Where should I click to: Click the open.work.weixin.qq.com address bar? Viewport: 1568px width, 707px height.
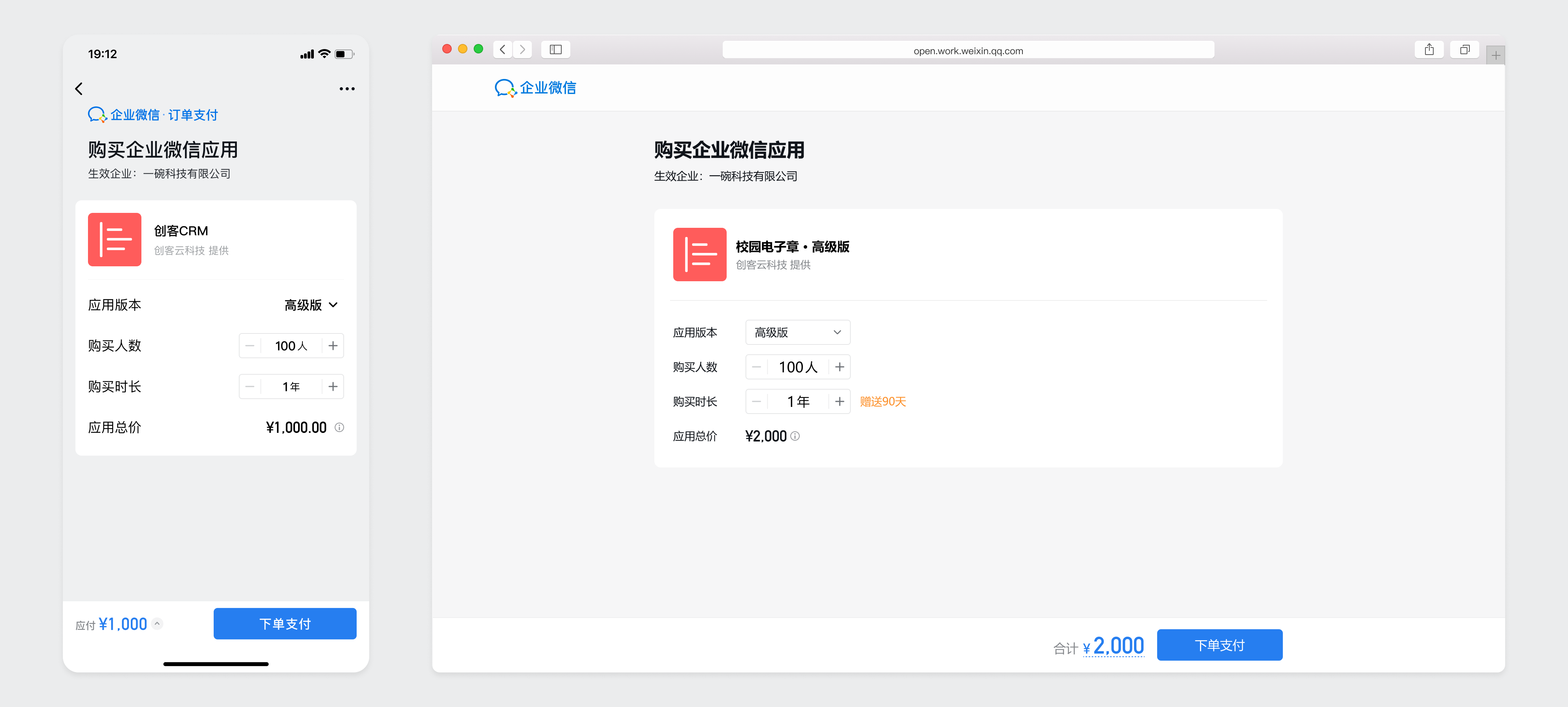point(968,51)
